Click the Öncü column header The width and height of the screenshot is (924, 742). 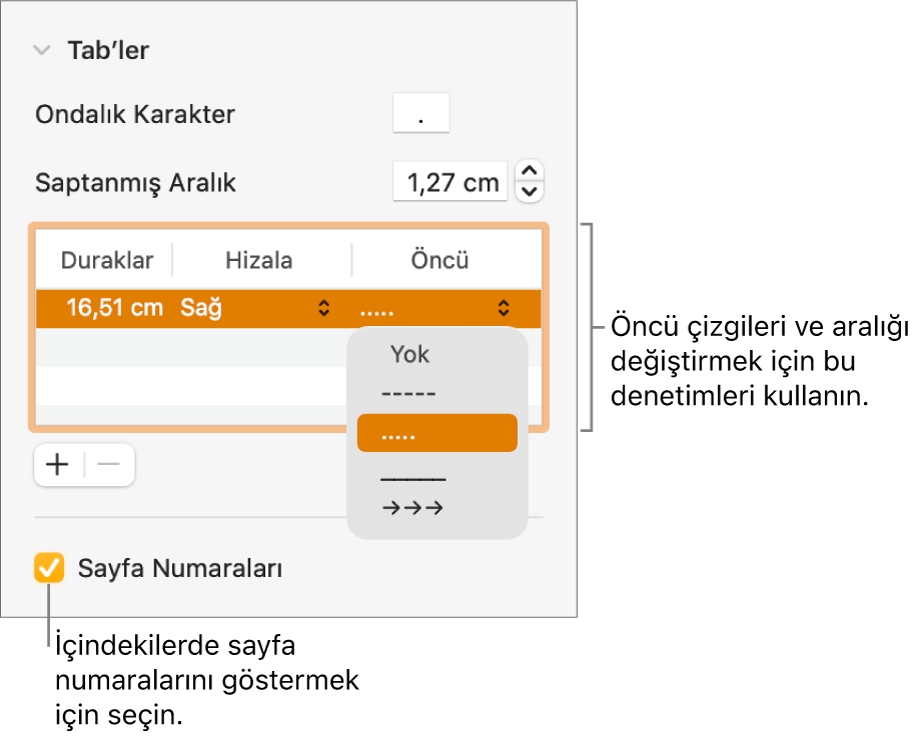point(440,260)
